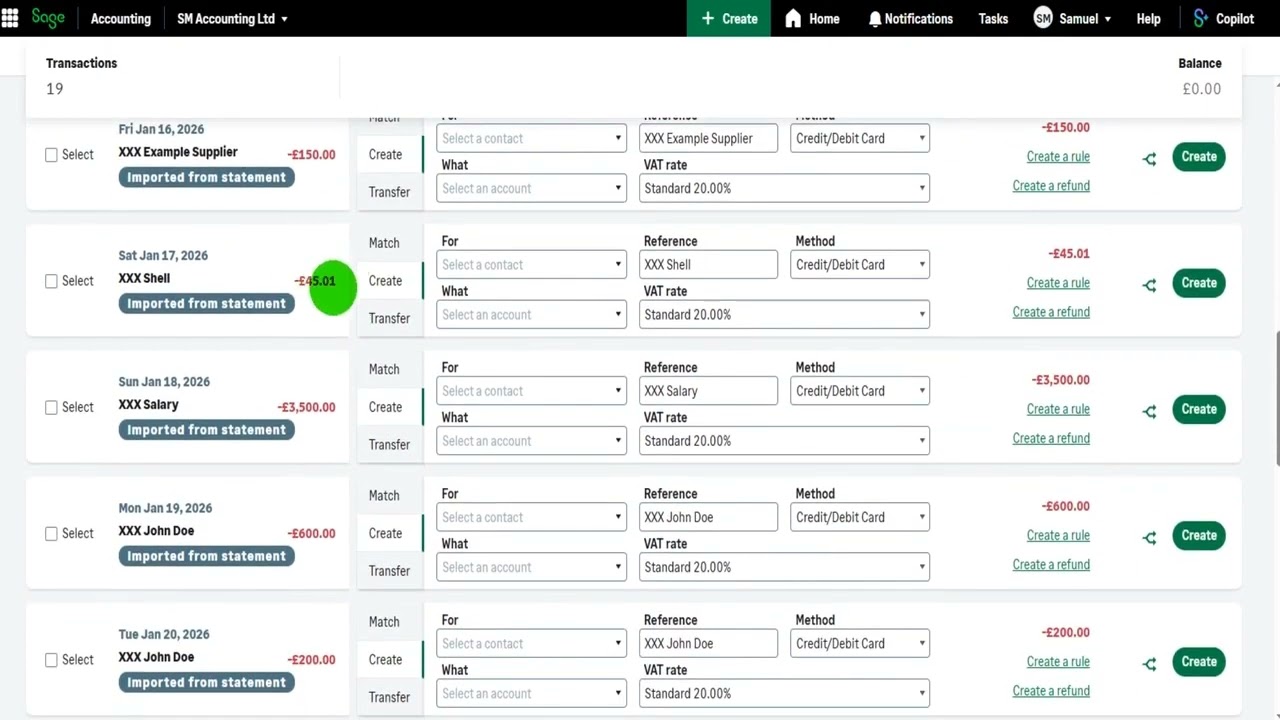
Task: Split the XXX Salary transaction icon
Action: point(1150,410)
